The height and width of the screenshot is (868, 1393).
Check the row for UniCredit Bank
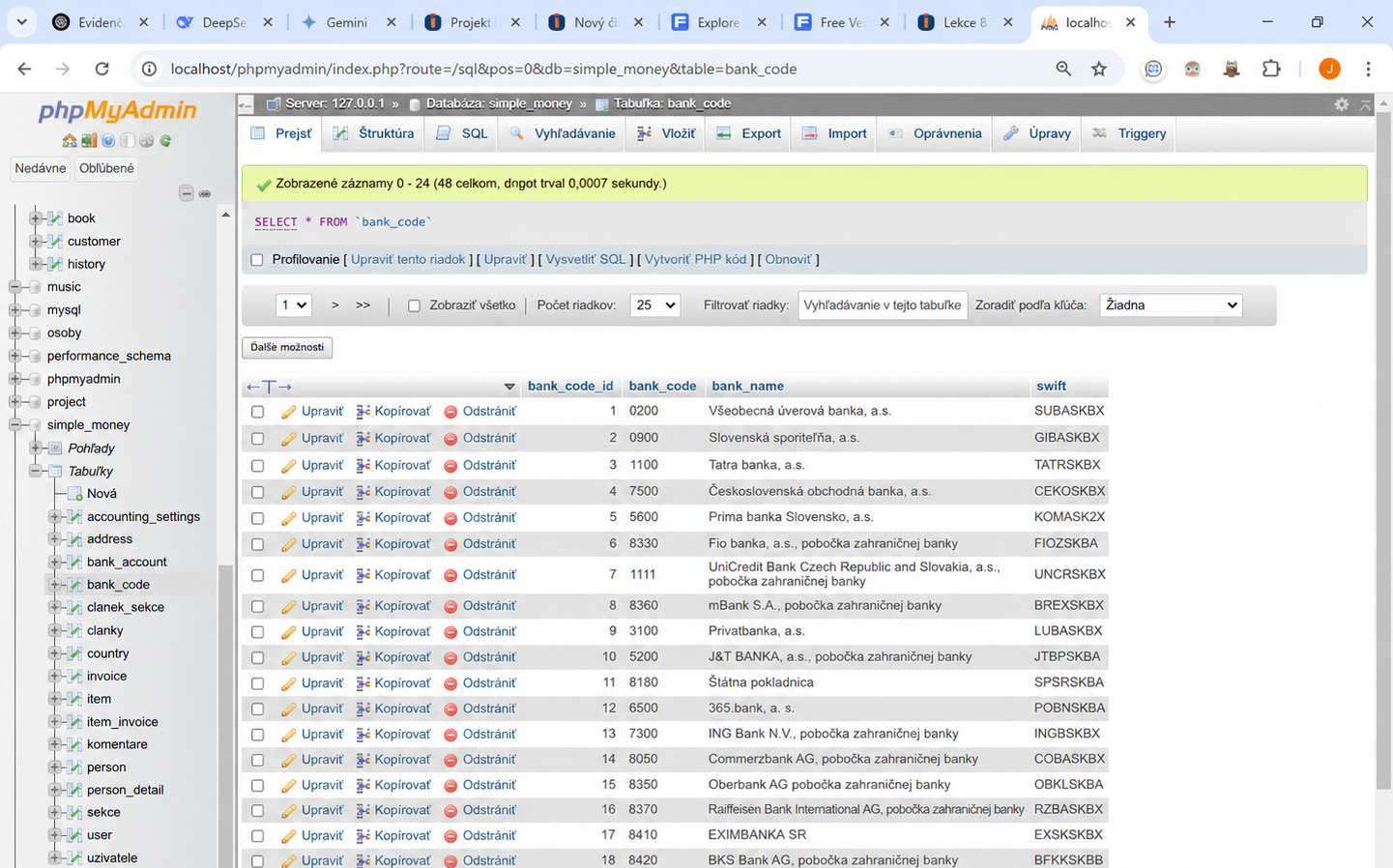(x=257, y=575)
